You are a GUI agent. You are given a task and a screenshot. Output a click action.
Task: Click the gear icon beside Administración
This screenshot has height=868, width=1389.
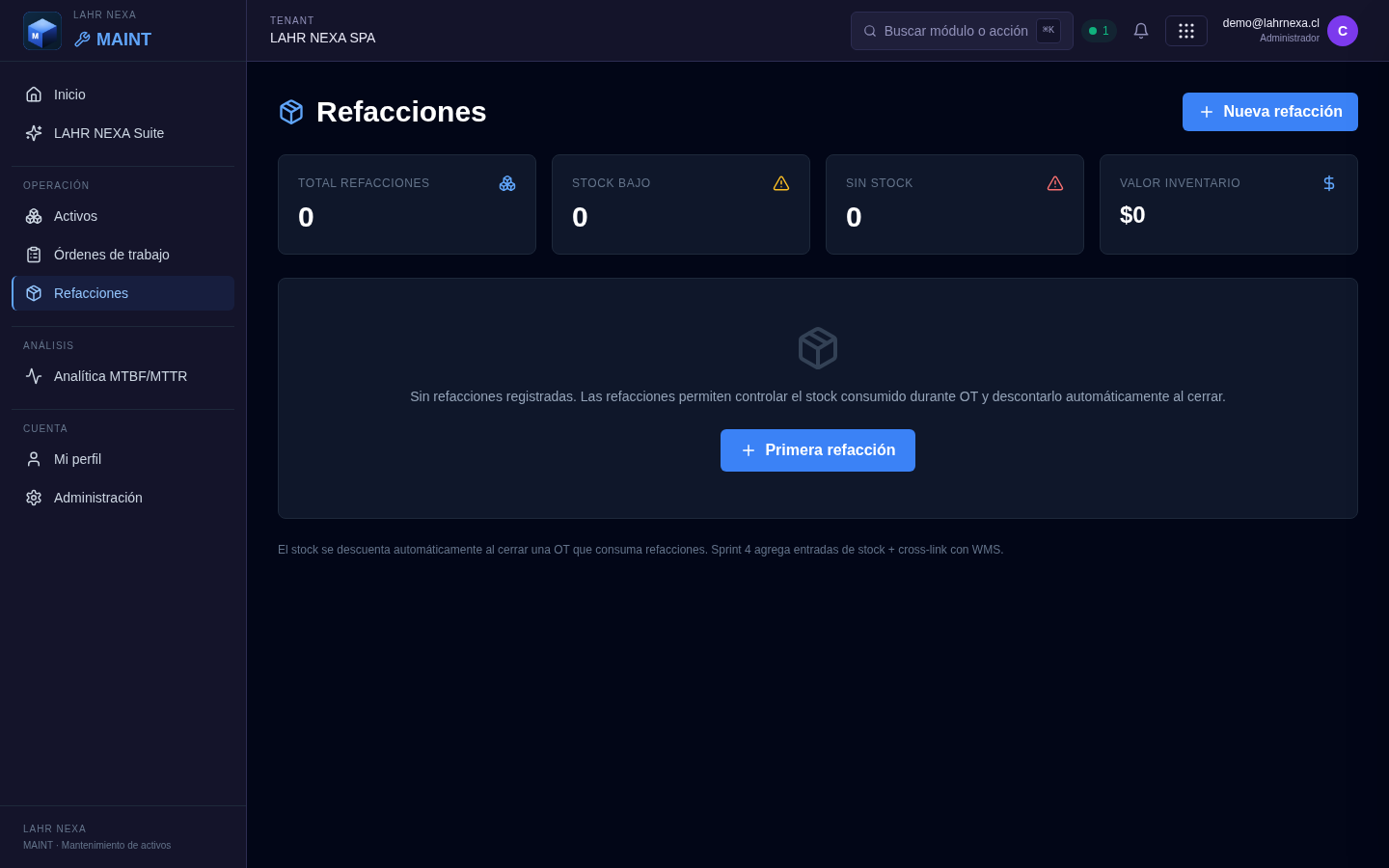[x=34, y=498]
